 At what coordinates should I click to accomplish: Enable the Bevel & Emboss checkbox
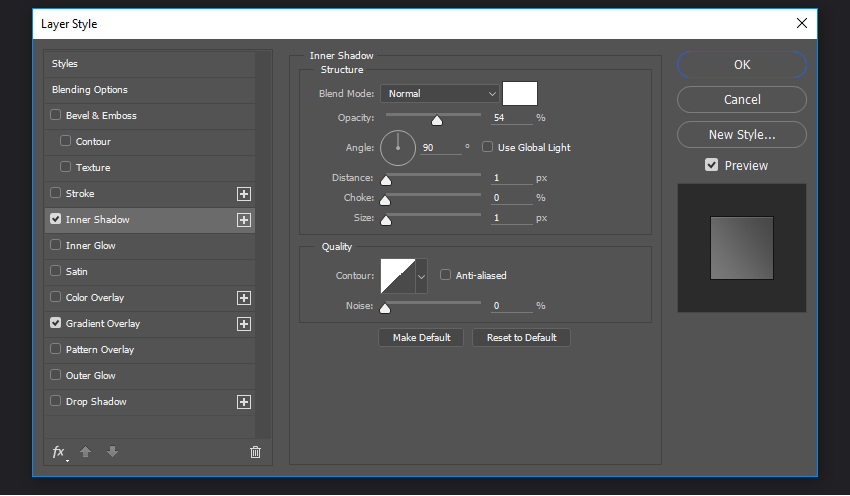(55, 115)
